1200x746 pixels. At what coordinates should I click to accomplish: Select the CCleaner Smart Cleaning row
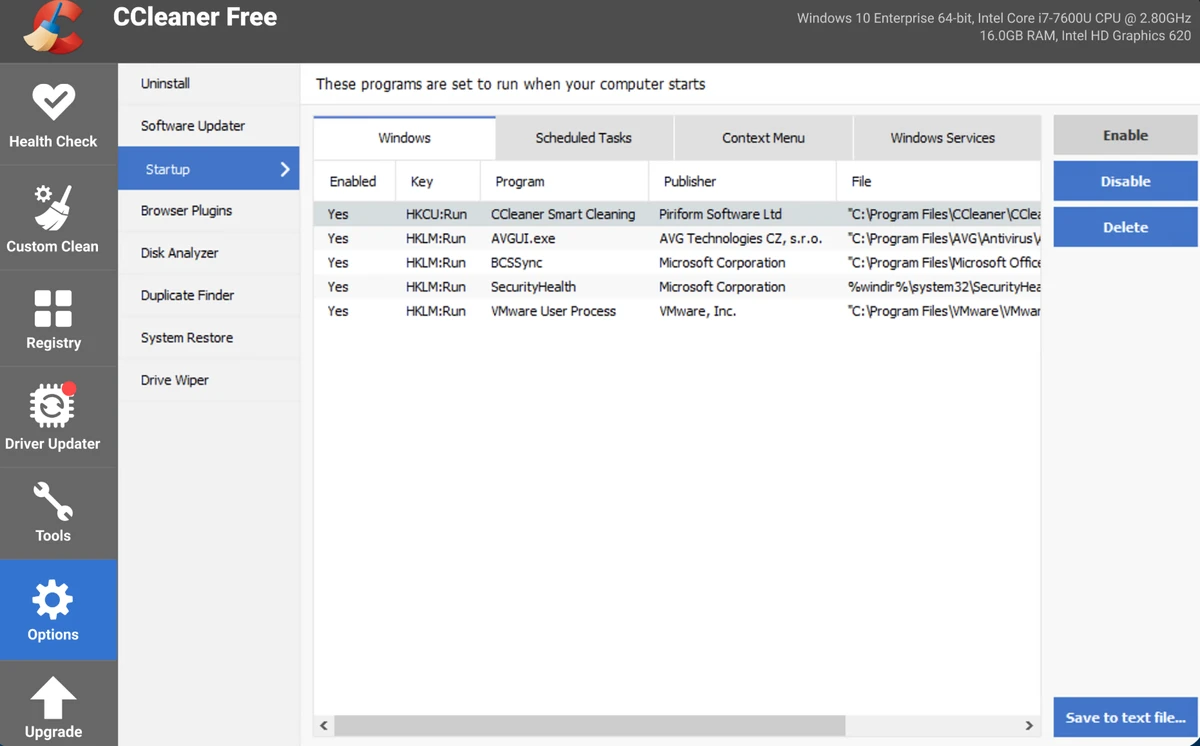[677, 214]
